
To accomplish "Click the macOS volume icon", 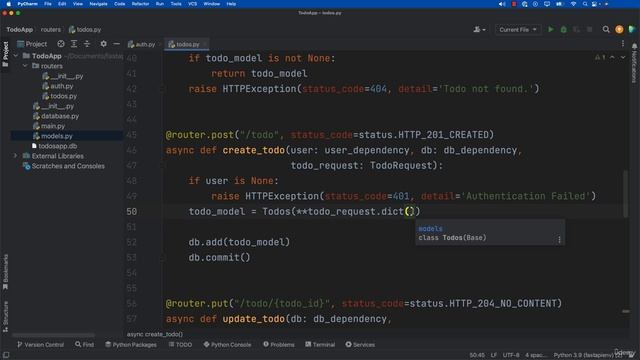I will (x=502, y=4).
